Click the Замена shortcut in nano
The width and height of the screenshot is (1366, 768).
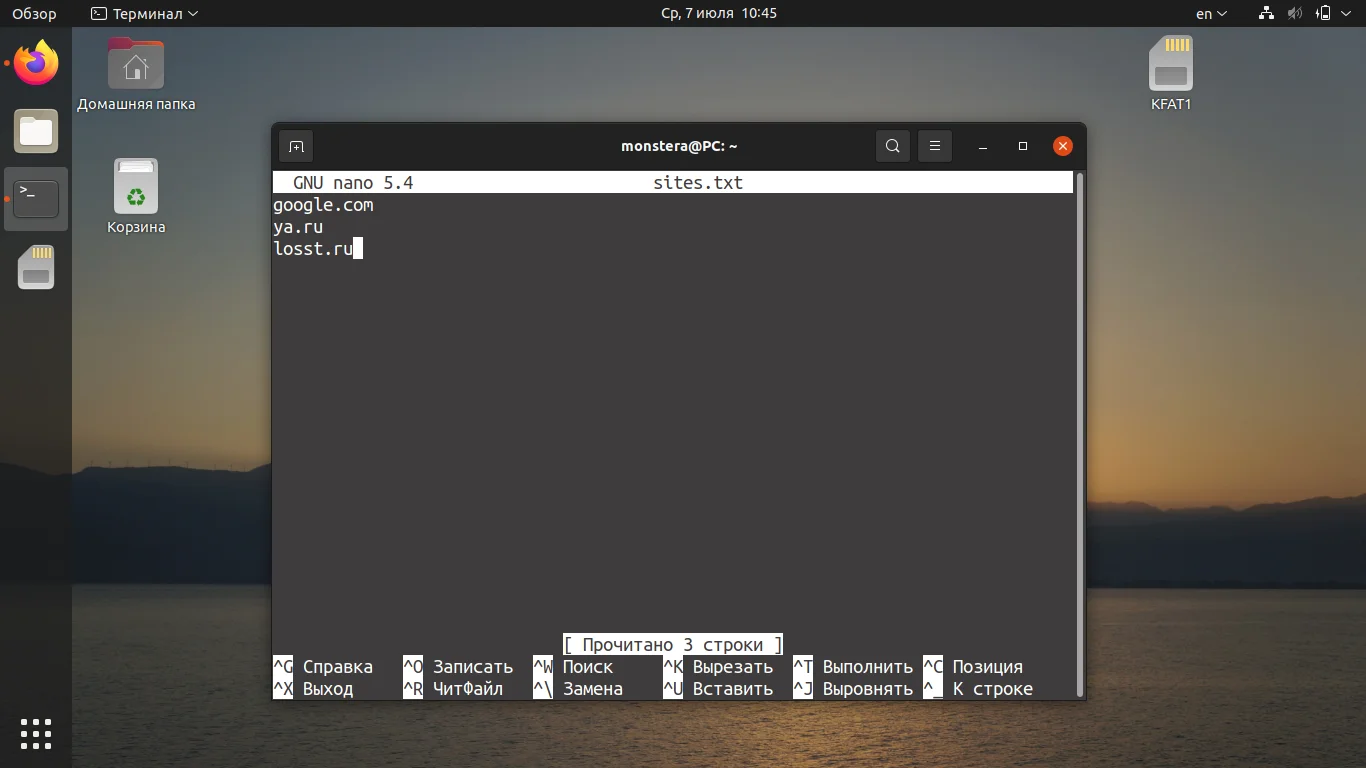click(578, 689)
